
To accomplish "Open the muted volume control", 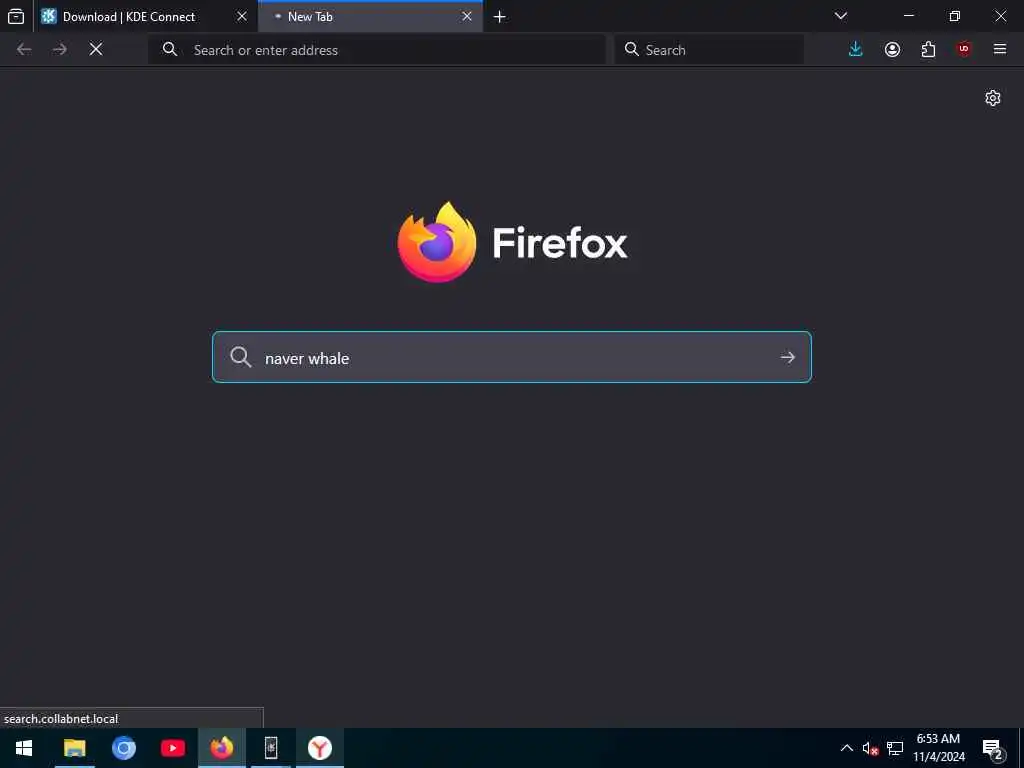I will [x=870, y=748].
